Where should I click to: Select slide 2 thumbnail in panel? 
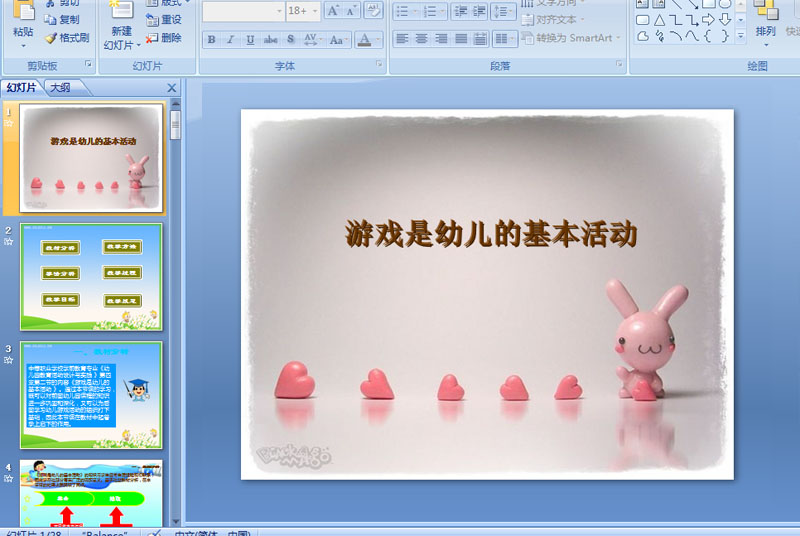click(x=91, y=276)
